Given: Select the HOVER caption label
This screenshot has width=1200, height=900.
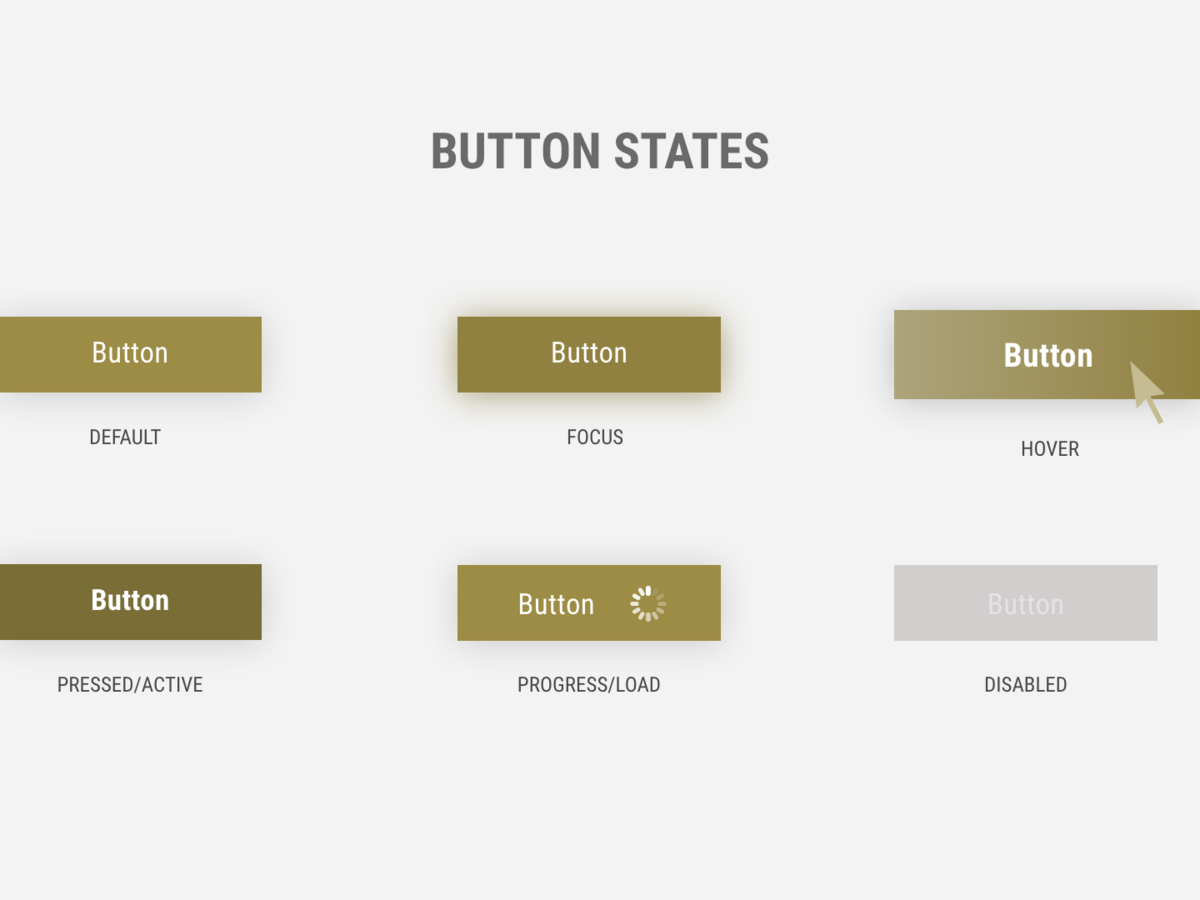Looking at the screenshot, I should [x=1049, y=449].
